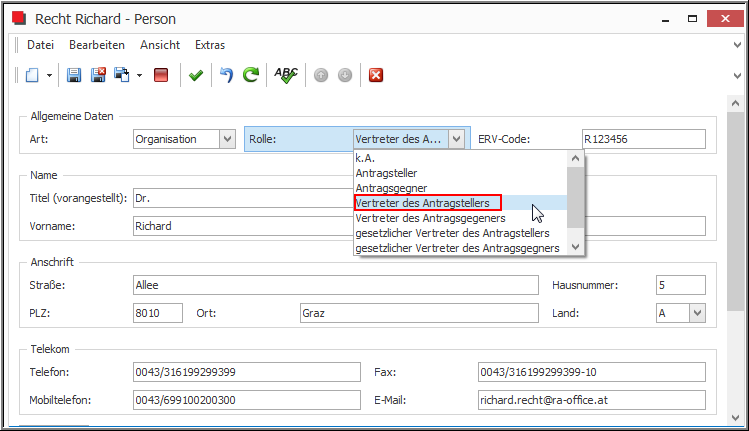Viewport: 749px width, 431px height.
Task: Click the blue floppy disk save icon
Action: click(x=74, y=75)
